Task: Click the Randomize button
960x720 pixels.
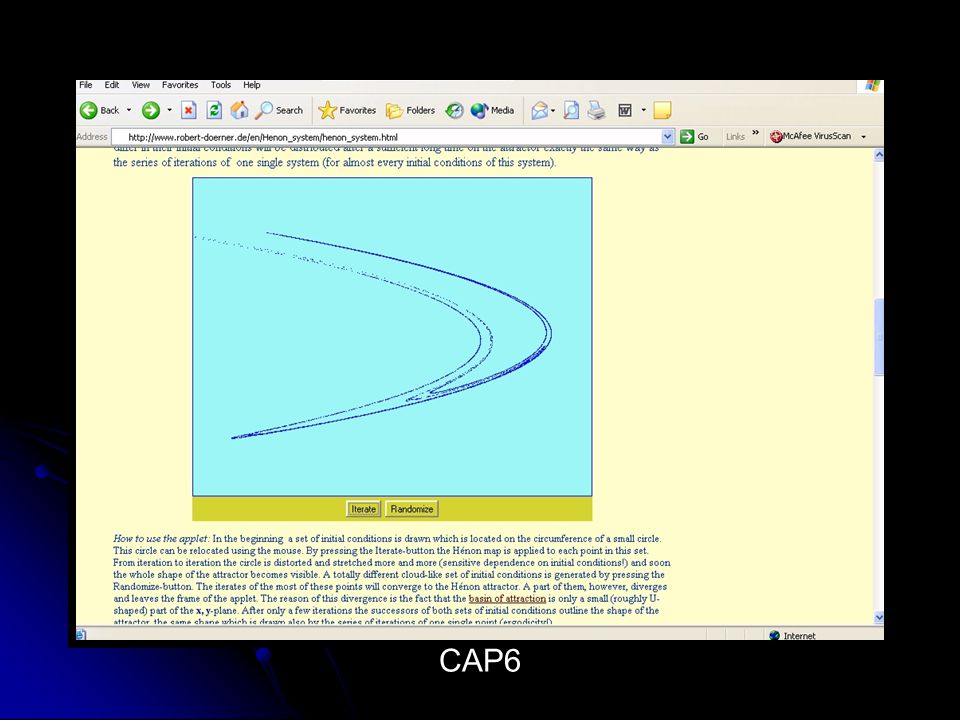Action: coord(412,509)
